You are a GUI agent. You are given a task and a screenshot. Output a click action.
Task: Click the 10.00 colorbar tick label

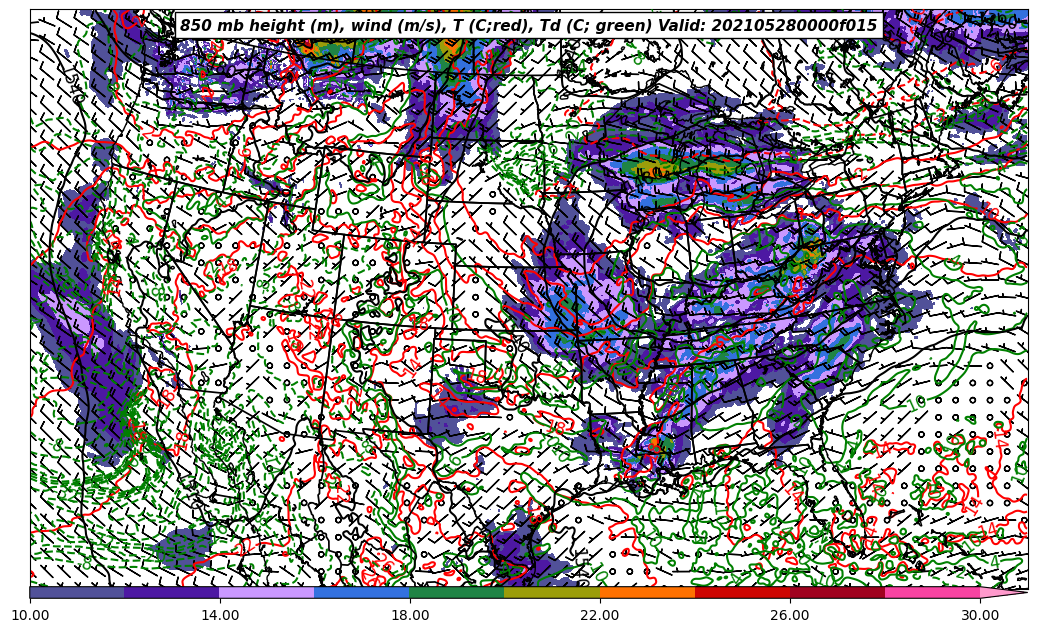click(x=30, y=616)
